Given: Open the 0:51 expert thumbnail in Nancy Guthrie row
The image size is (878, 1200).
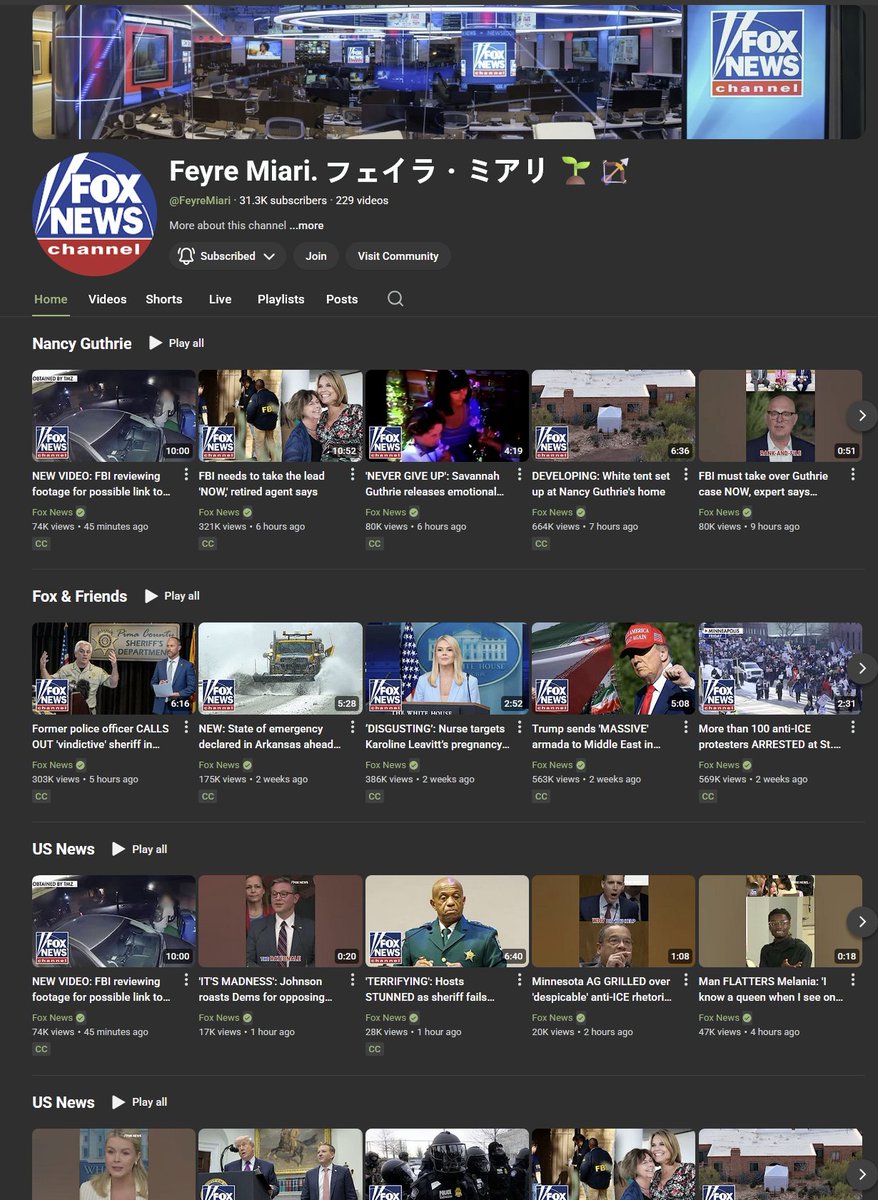Looking at the screenshot, I should [x=780, y=415].
